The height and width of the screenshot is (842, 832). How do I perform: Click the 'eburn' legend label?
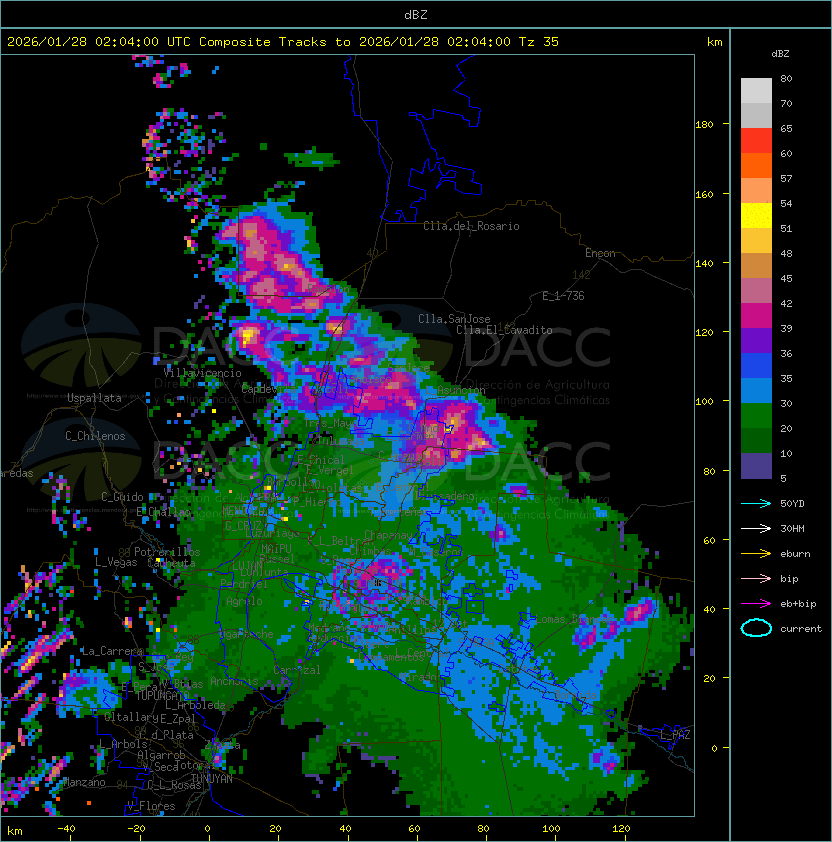coord(795,553)
